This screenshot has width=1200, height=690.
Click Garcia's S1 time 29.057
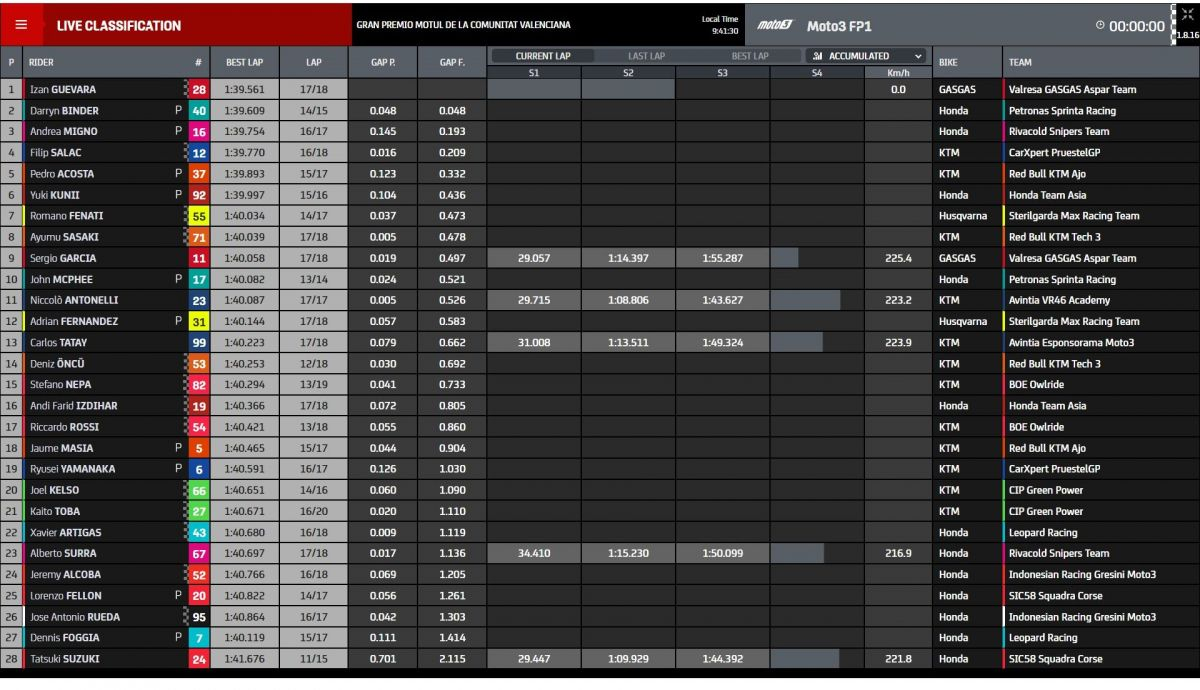coord(534,258)
